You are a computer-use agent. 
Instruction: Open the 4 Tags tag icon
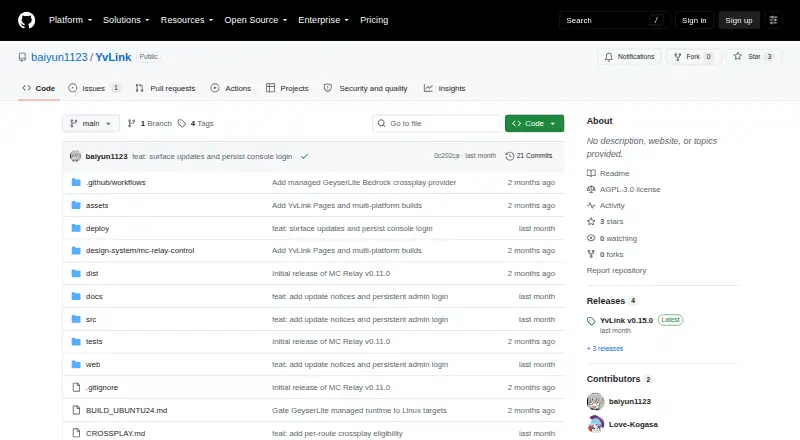coord(182,124)
